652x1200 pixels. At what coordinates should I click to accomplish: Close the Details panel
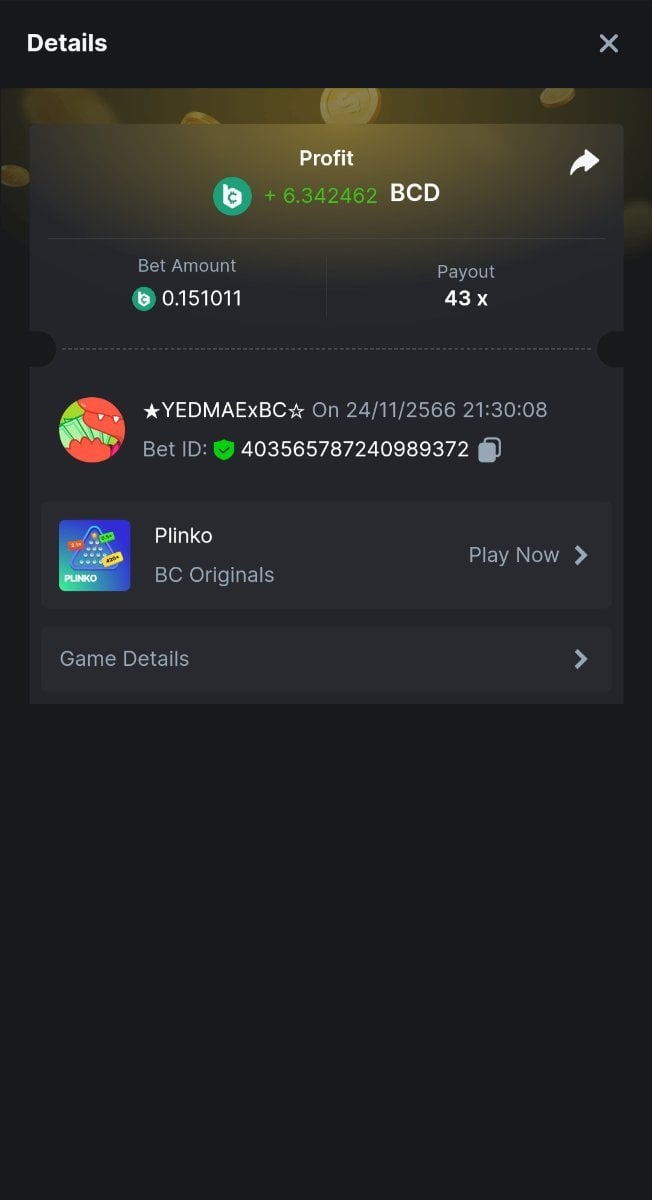point(608,43)
